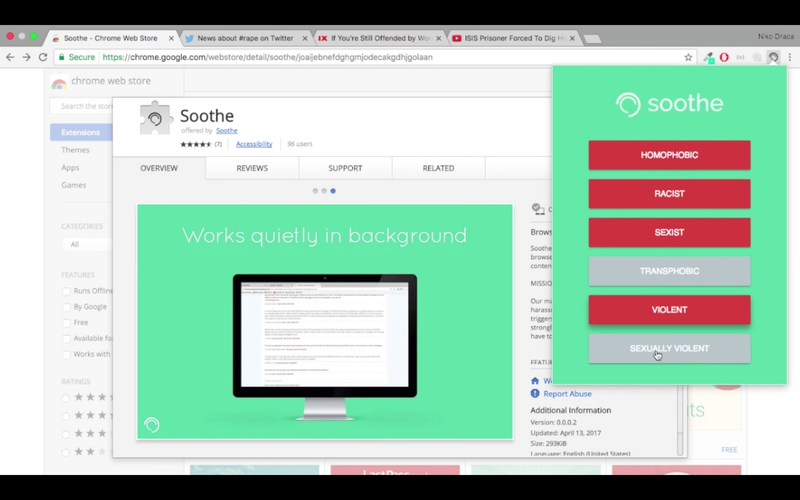Select the first carousel dot
Screen dimensions: 800x500
(315, 191)
